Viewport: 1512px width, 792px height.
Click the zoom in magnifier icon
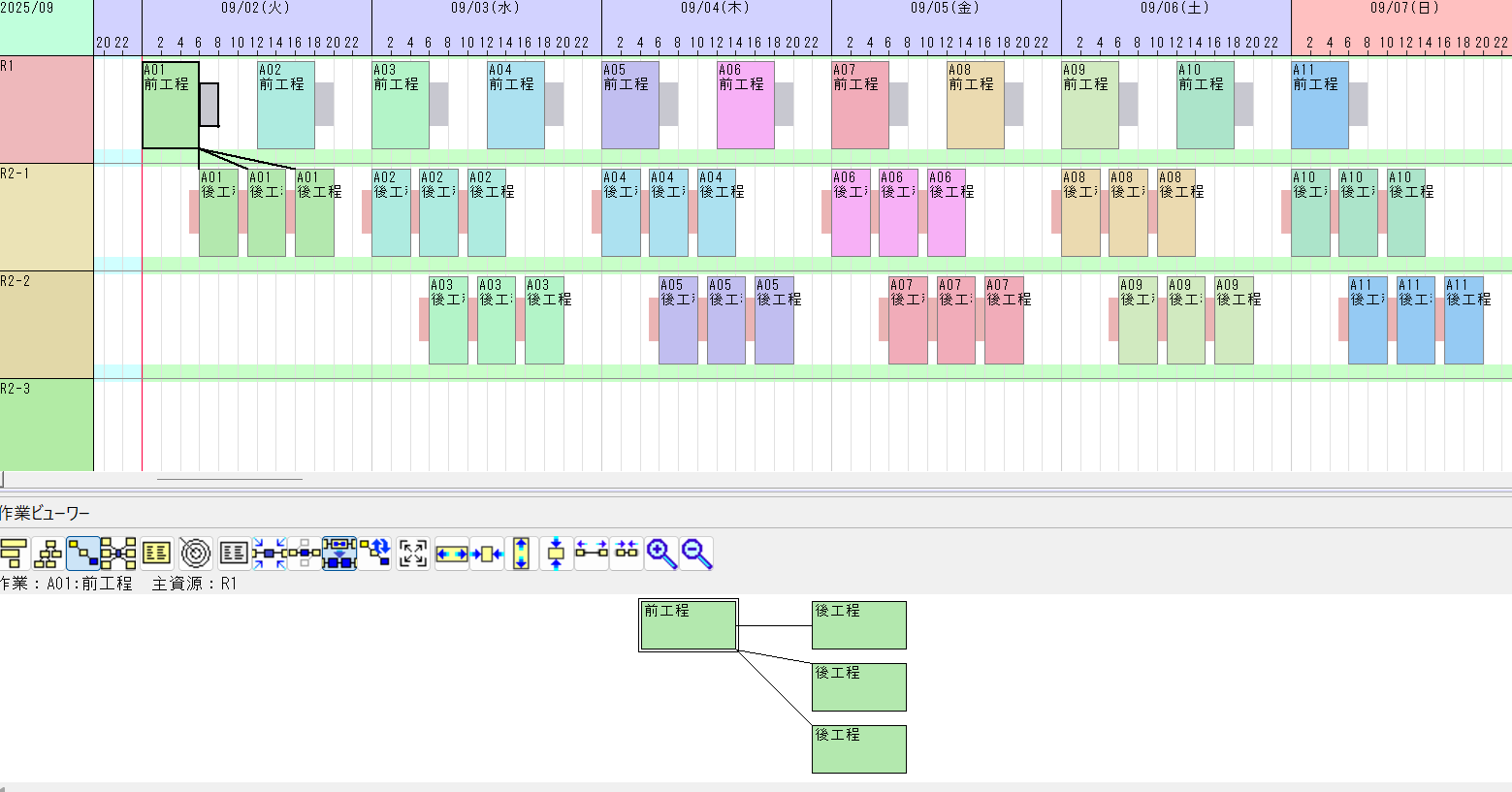[661, 554]
